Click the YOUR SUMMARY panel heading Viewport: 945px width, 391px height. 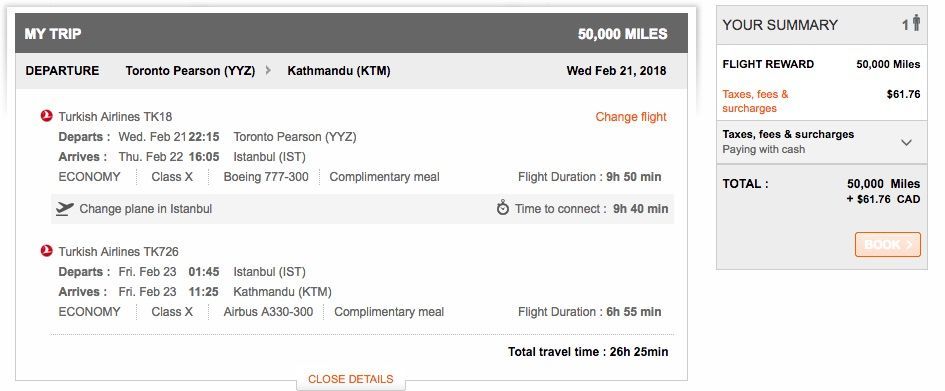tap(780, 25)
